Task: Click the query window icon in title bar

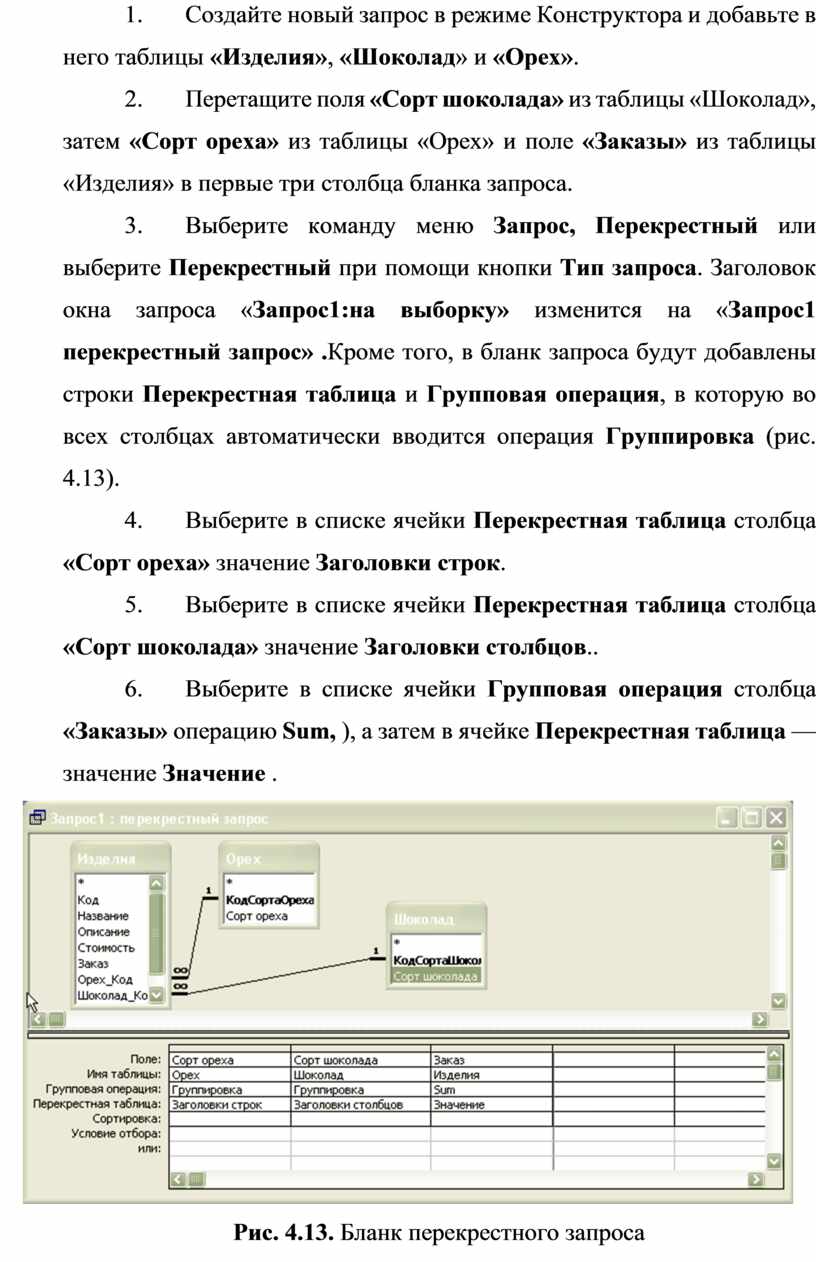Action: click(38, 817)
